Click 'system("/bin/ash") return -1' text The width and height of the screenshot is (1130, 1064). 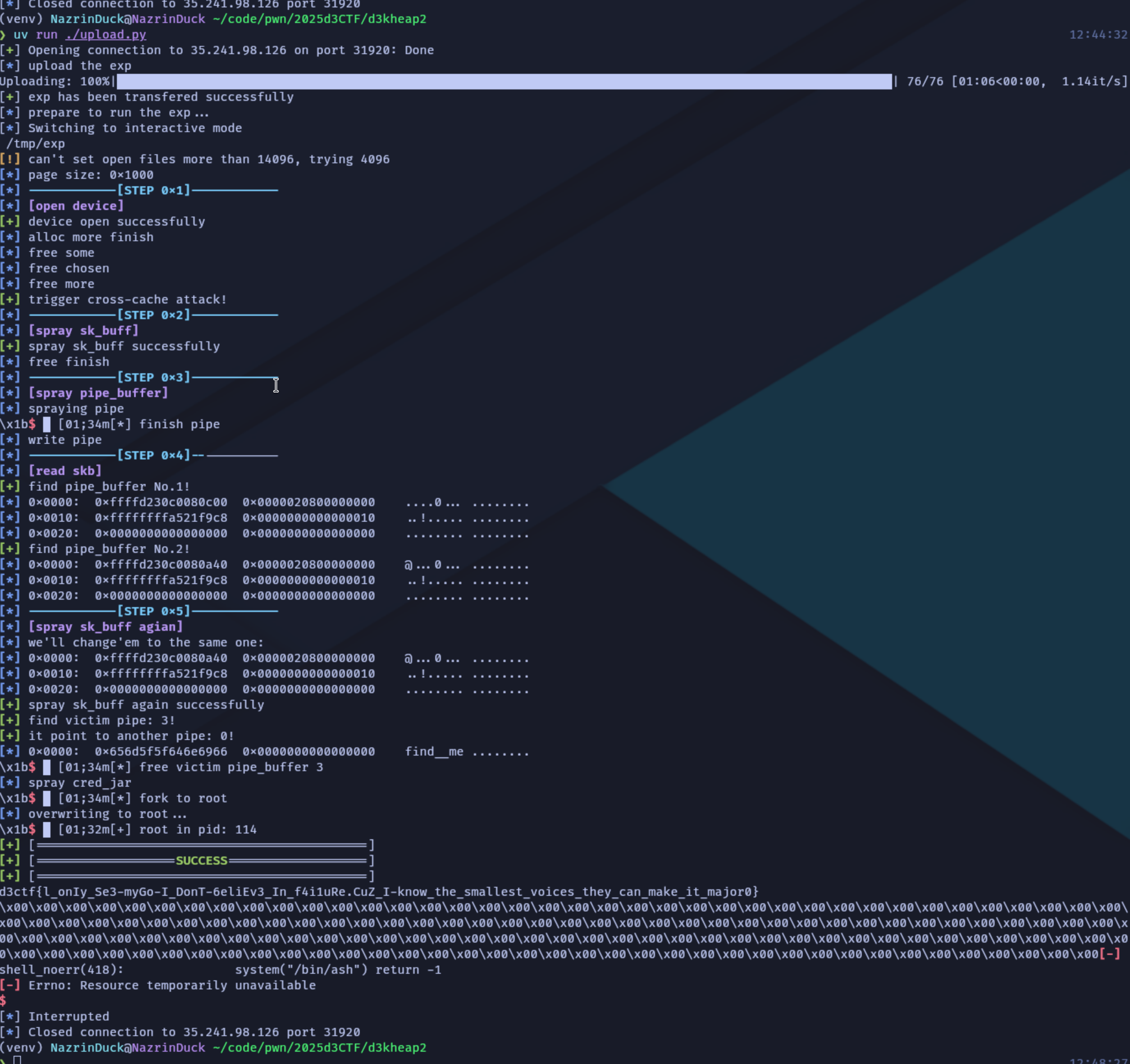[338, 970]
